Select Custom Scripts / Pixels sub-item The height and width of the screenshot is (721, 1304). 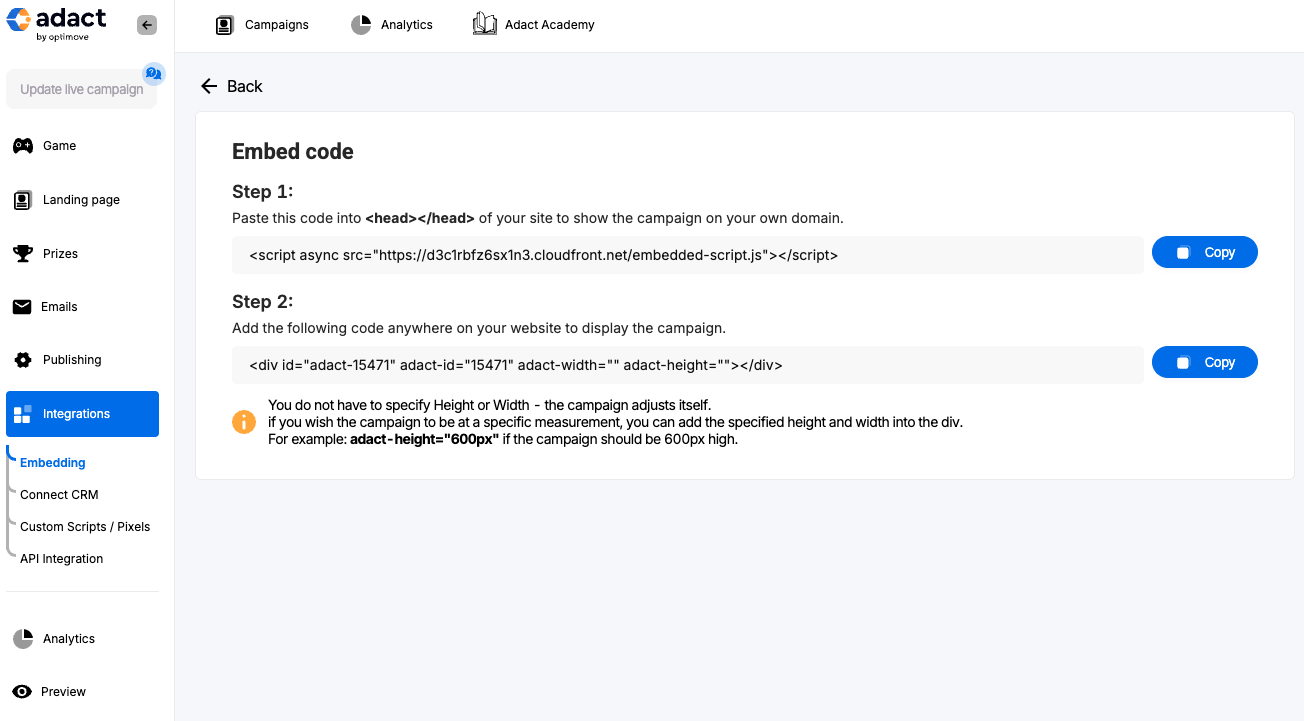click(85, 527)
